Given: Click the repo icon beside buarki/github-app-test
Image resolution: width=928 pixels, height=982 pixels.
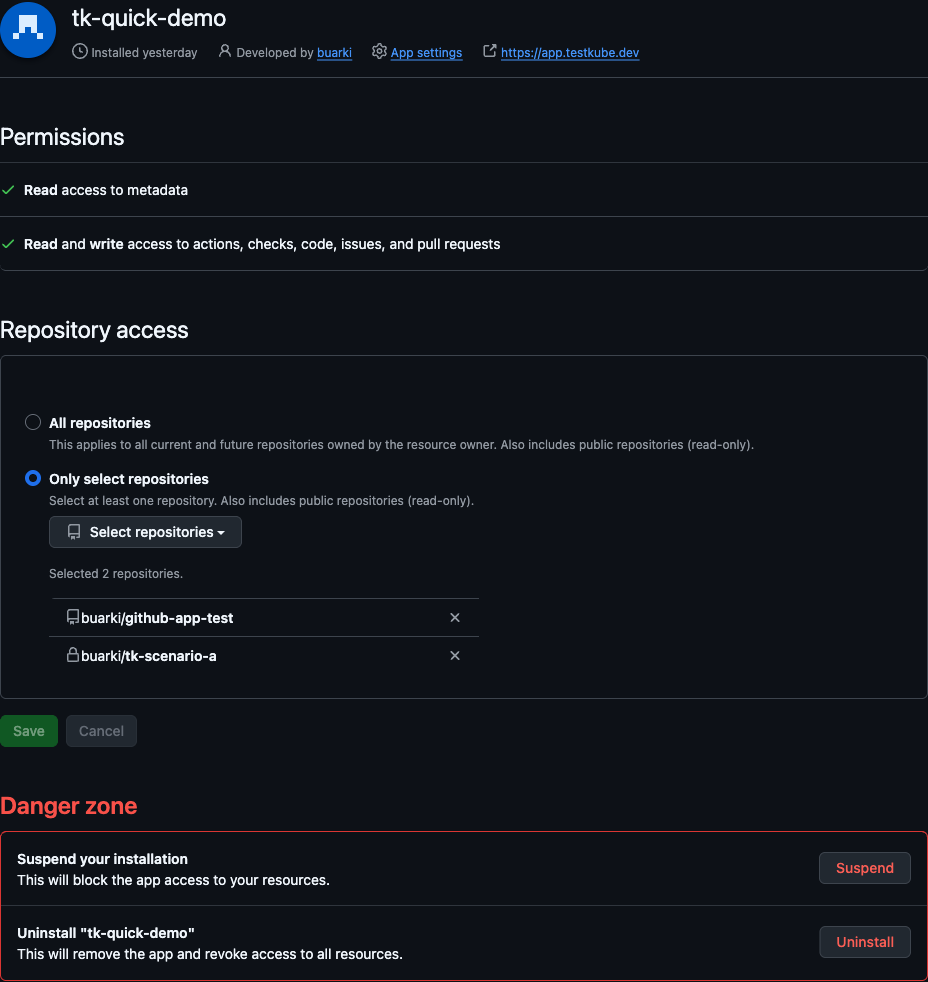Looking at the screenshot, I should tap(73, 618).
